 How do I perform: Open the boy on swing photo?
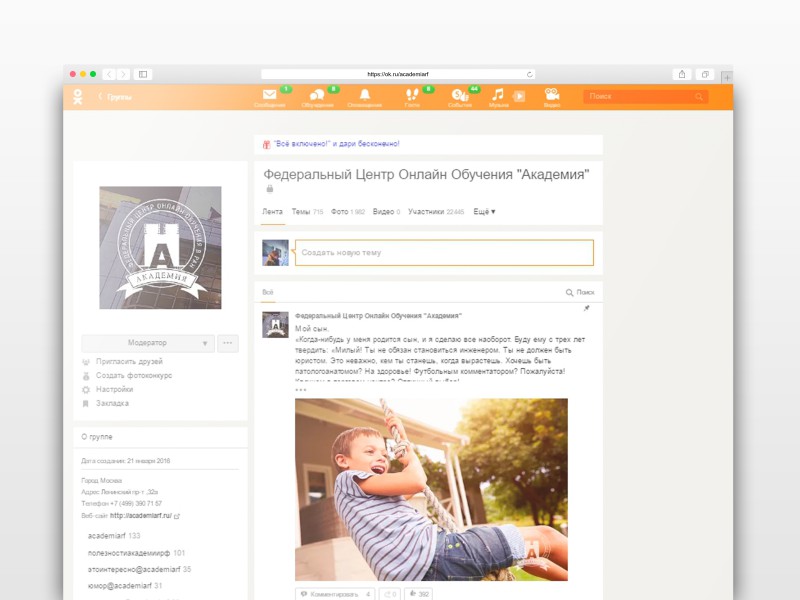tap(431, 489)
